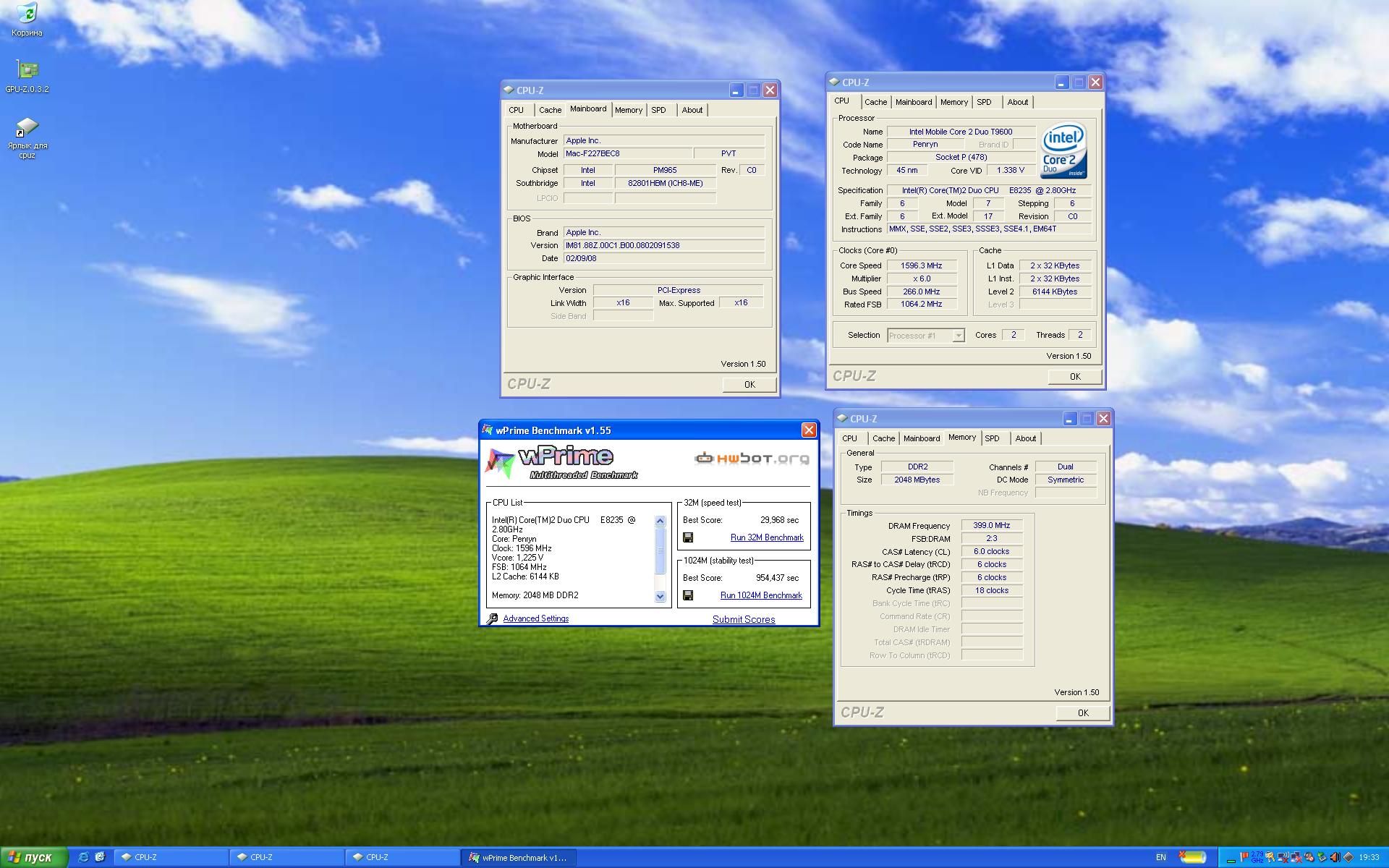
Task: Click the Core Speed value 1596.3 MHz
Action: point(921,265)
